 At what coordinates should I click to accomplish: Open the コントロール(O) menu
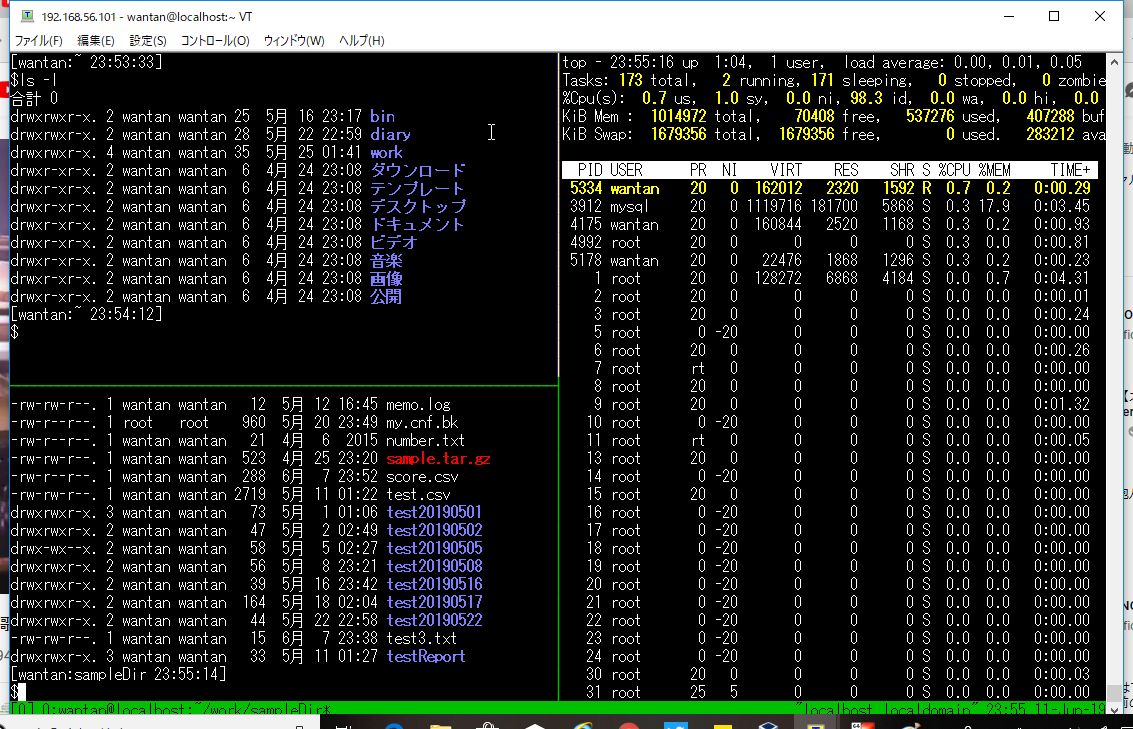(x=215, y=40)
